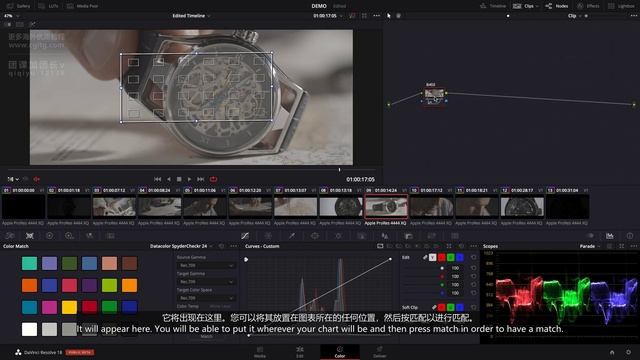Open the Edited Timeline name dropdown

click(191, 16)
